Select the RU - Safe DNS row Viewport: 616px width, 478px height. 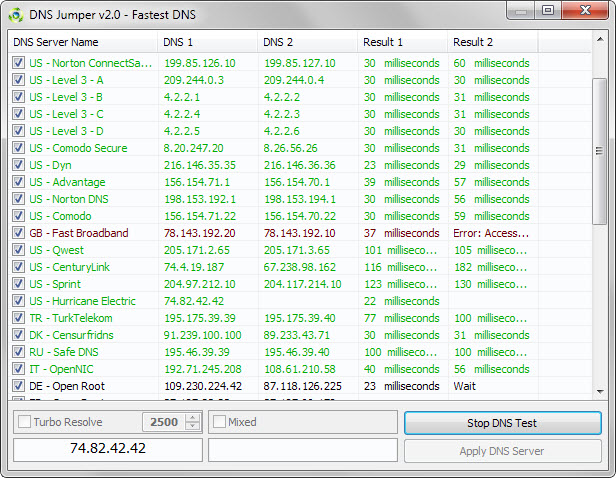(x=300, y=352)
